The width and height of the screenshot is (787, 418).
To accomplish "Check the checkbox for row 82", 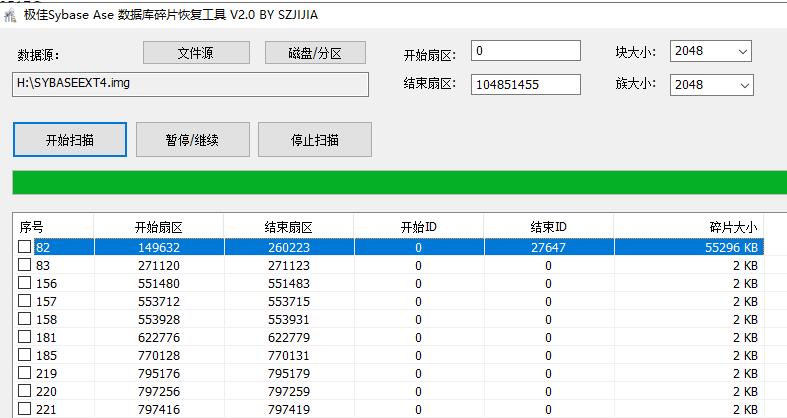I will click(25, 247).
